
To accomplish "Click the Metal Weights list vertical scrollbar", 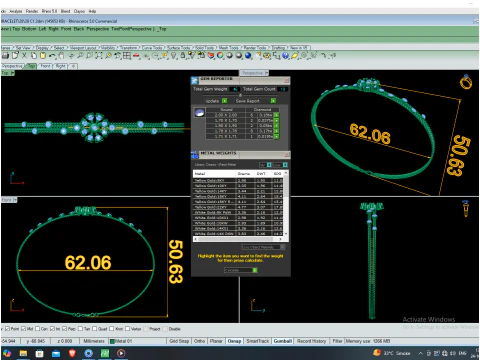I will coord(286,203).
